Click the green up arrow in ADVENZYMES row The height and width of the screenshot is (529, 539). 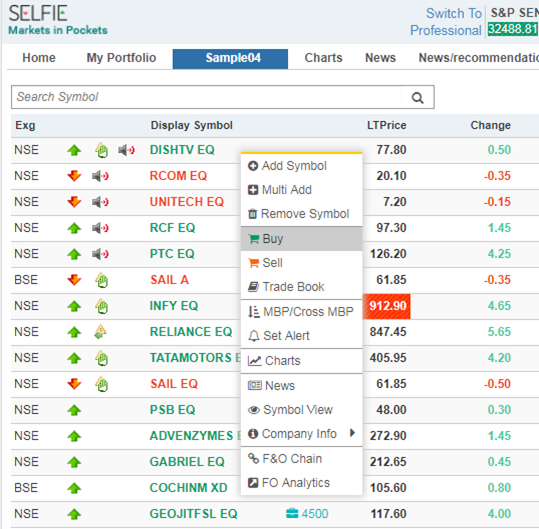(74, 436)
